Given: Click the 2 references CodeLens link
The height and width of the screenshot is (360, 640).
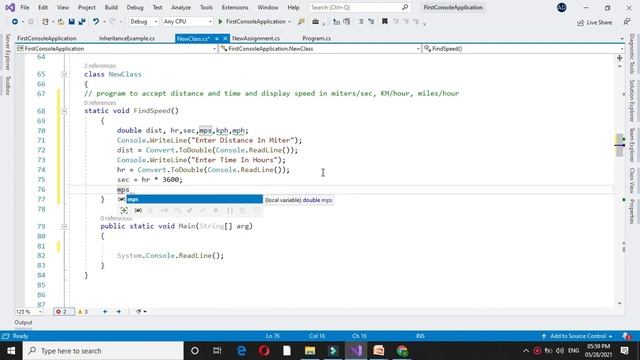Looking at the screenshot, I should click(100, 66).
